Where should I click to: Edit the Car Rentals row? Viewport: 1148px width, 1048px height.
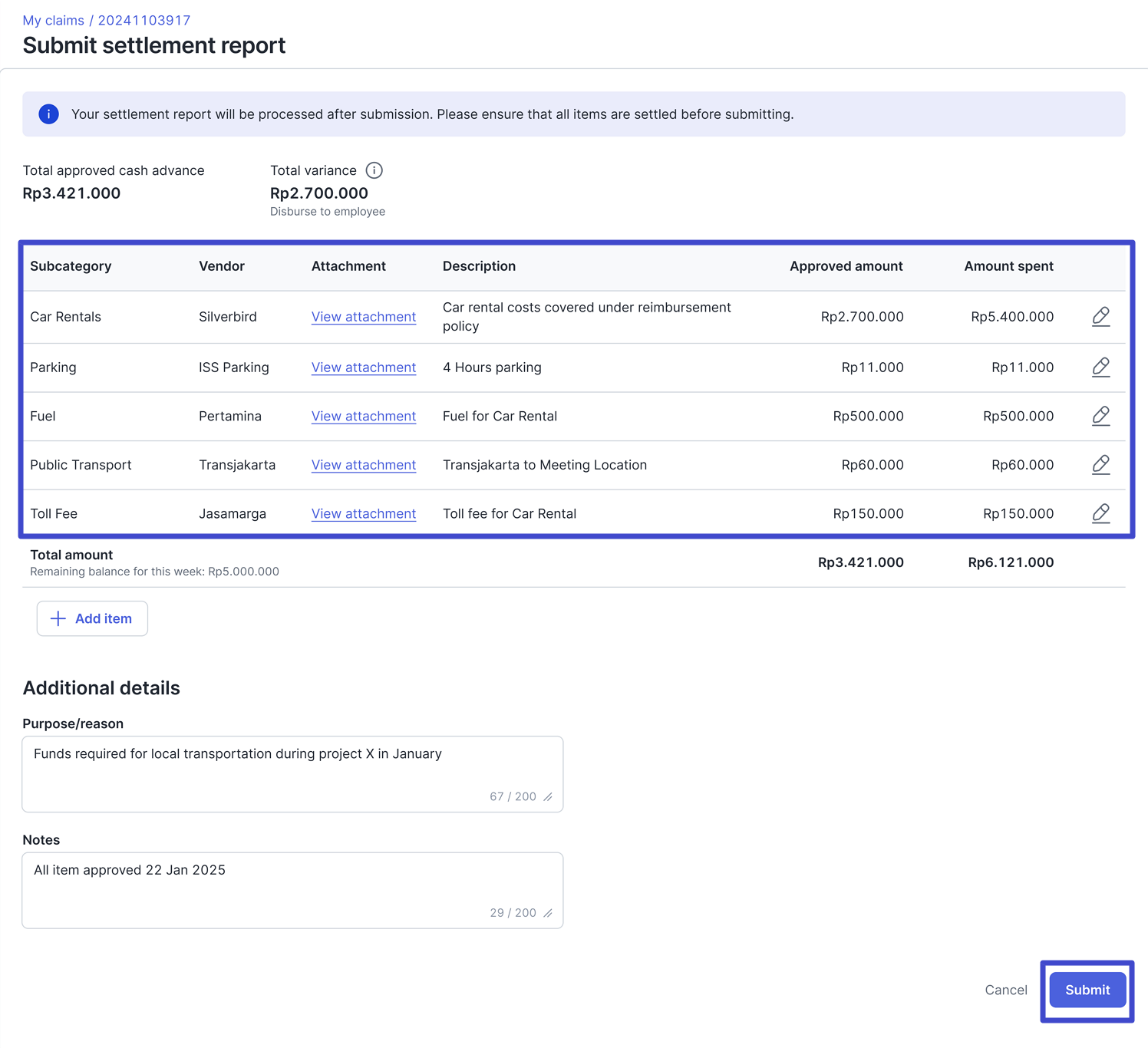(1100, 316)
